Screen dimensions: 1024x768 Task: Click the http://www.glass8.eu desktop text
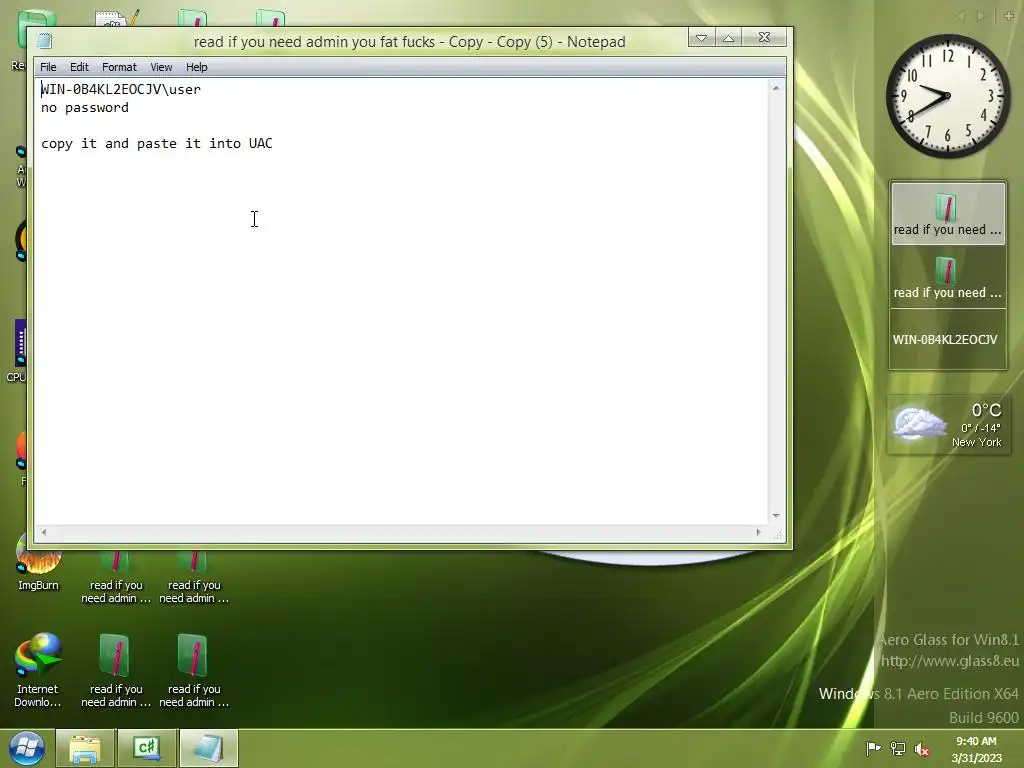[x=950, y=661]
